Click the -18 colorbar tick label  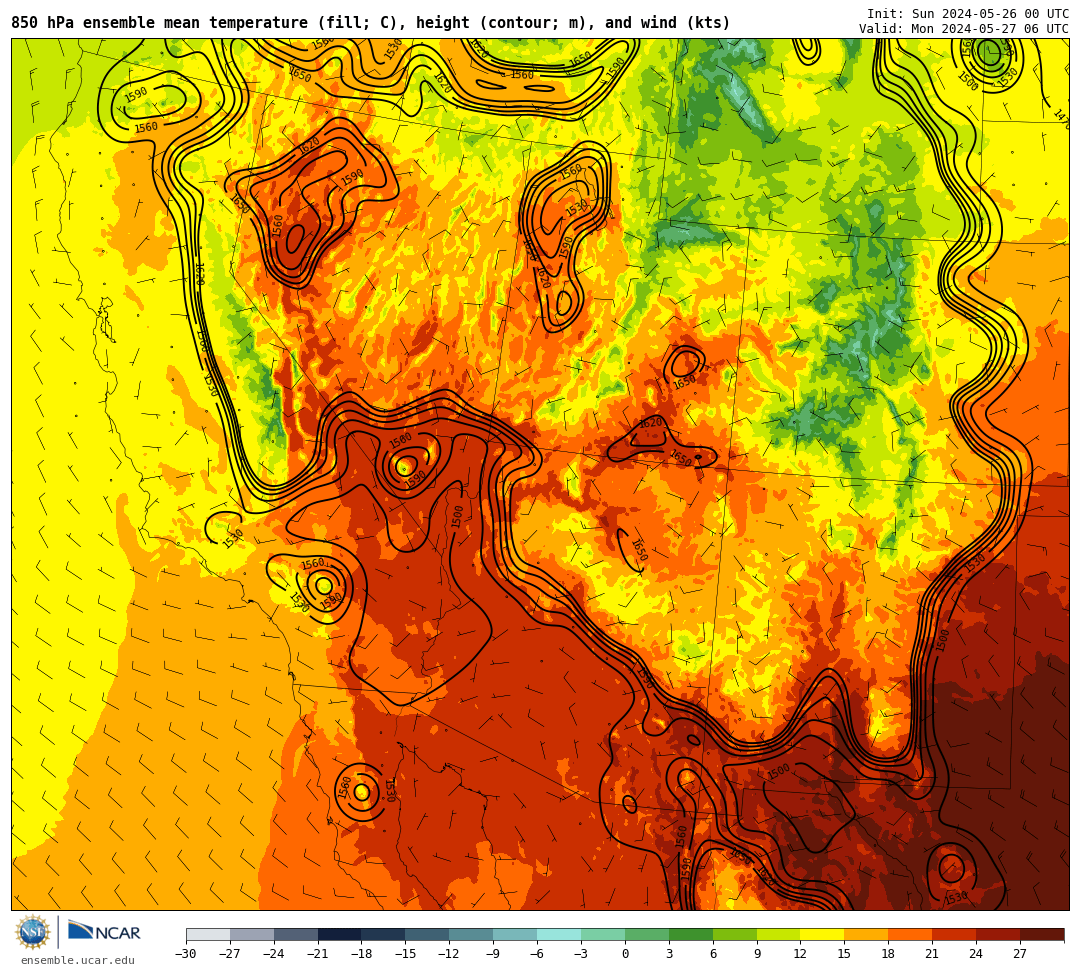[362, 954]
